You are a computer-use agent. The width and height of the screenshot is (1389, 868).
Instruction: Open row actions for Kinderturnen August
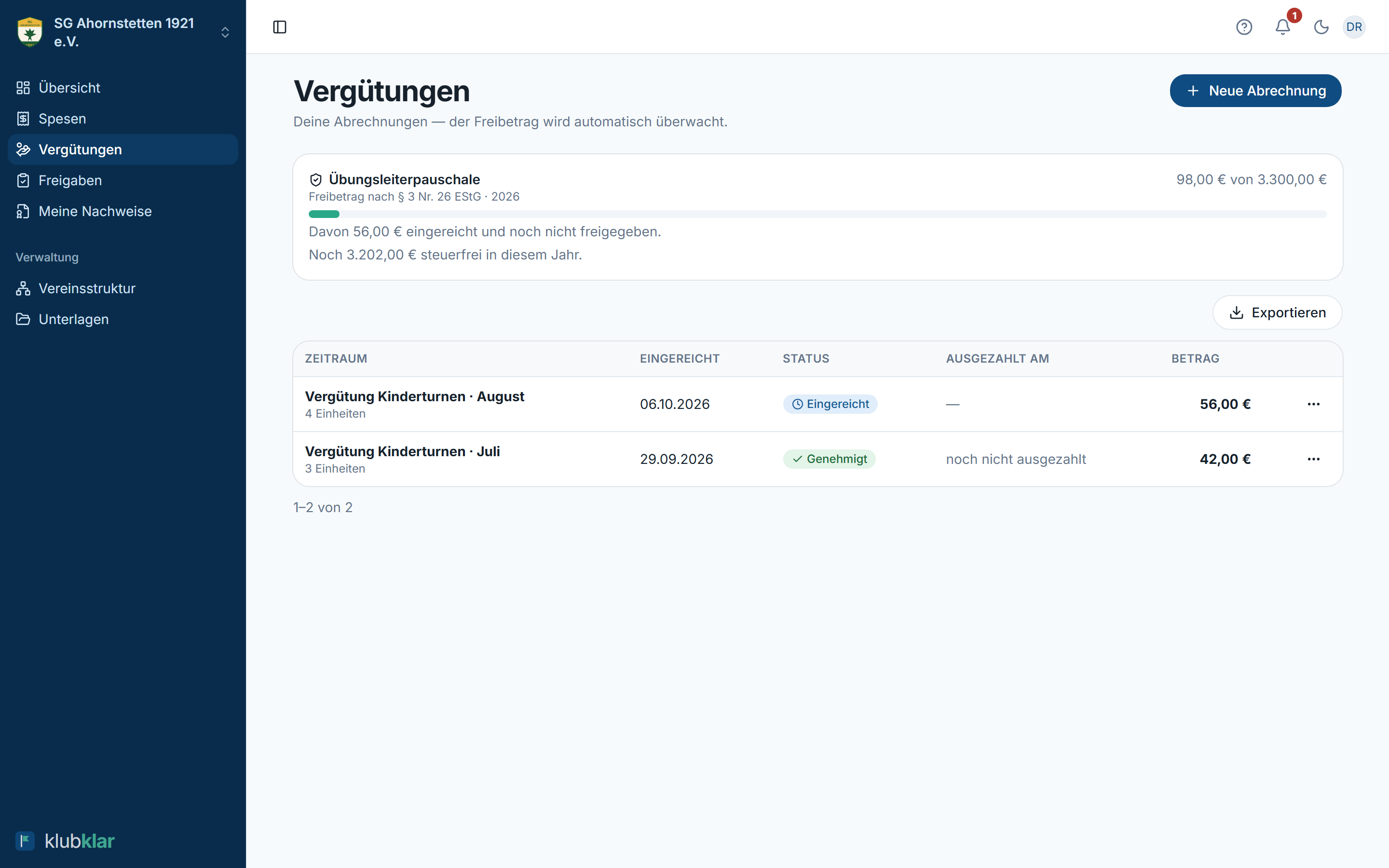click(1313, 404)
